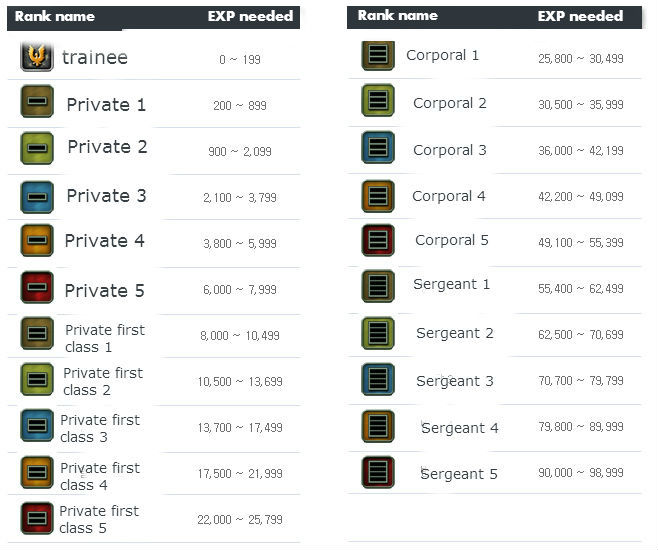658x550 pixels.
Task: Select the blue Private first class 3 icon
Action: coord(37,425)
